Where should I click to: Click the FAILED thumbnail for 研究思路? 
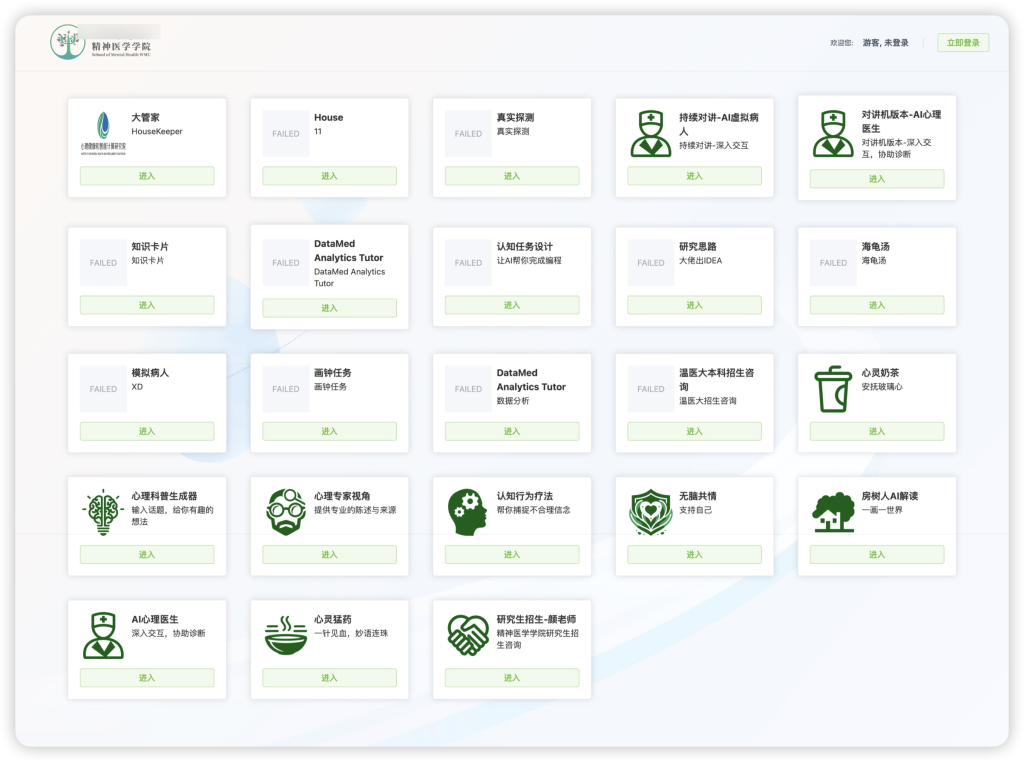[651, 263]
